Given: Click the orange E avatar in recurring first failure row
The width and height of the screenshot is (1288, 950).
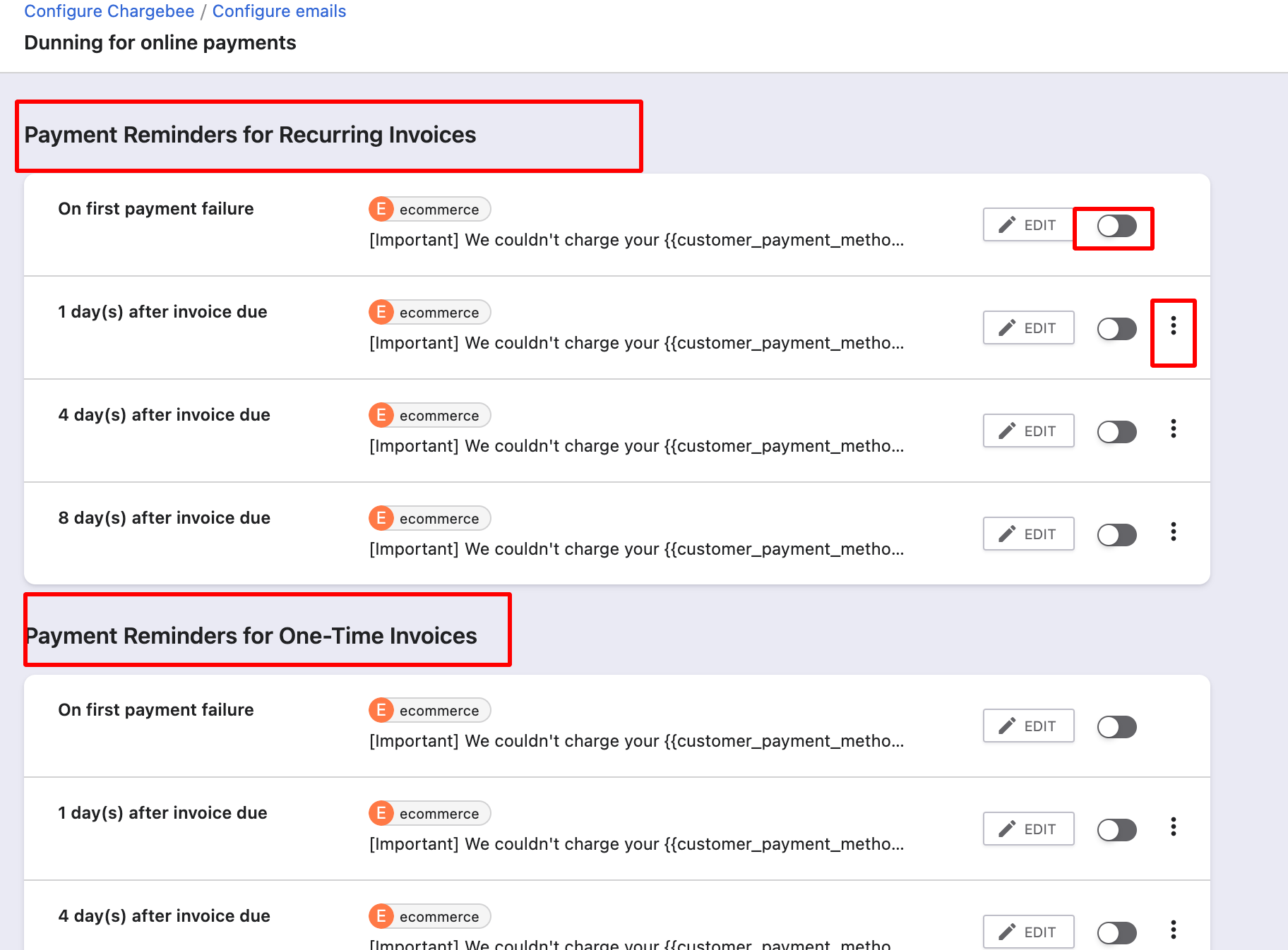Looking at the screenshot, I should point(381,209).
